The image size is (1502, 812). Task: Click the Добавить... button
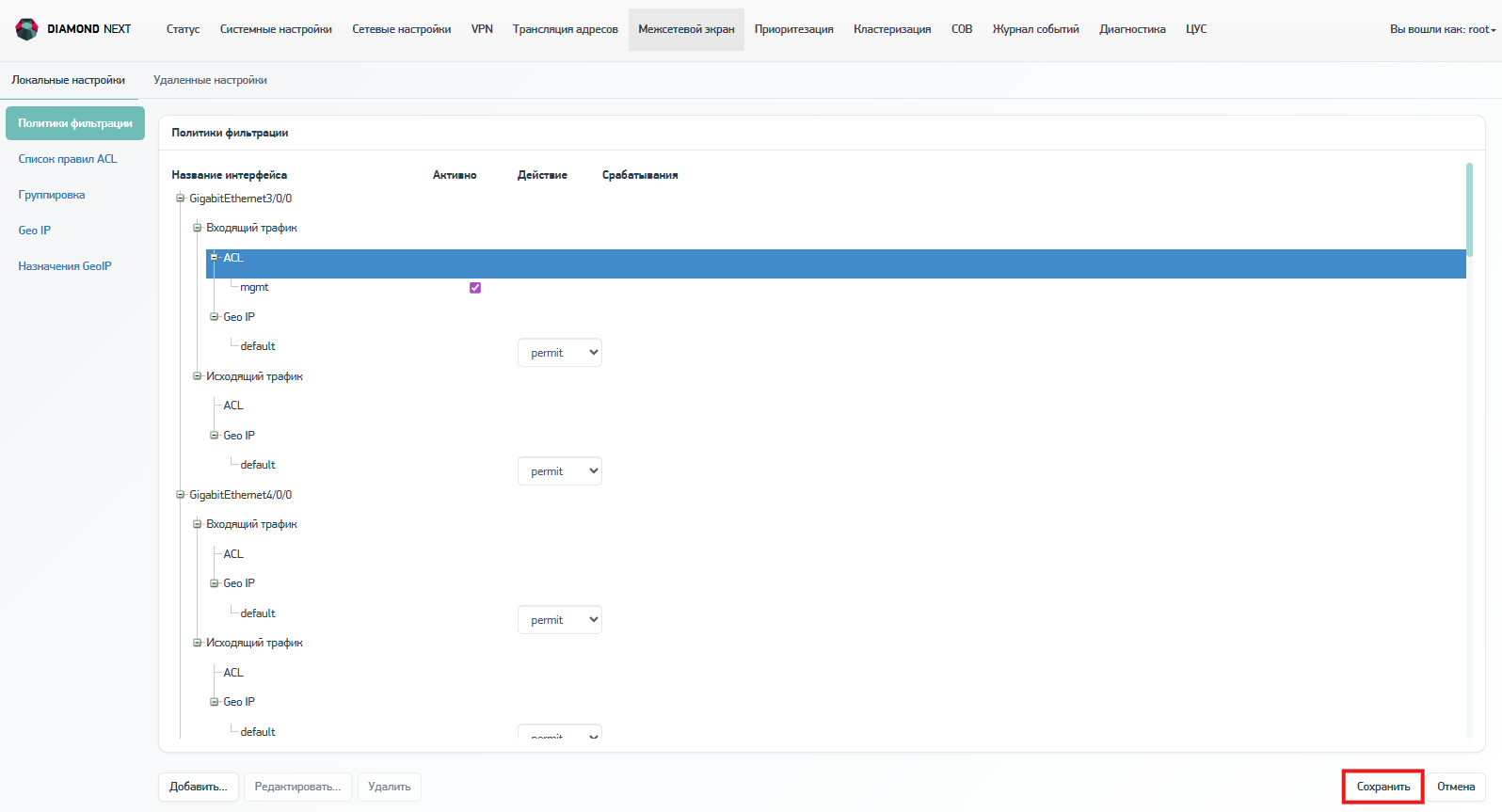pyautogui.click(x=199, y=787)
